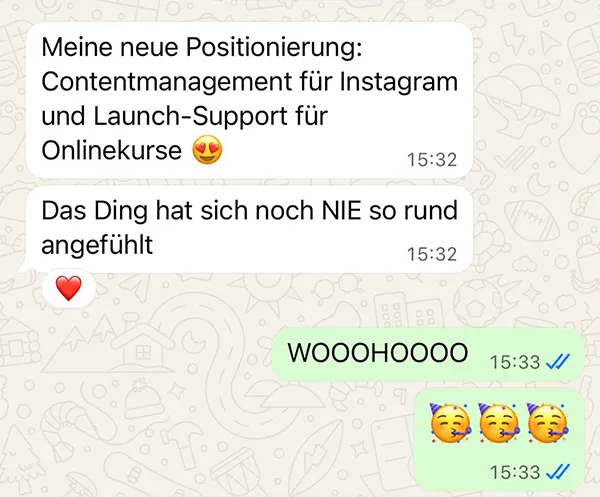Click the word Onlinekurse

(111, 150)
